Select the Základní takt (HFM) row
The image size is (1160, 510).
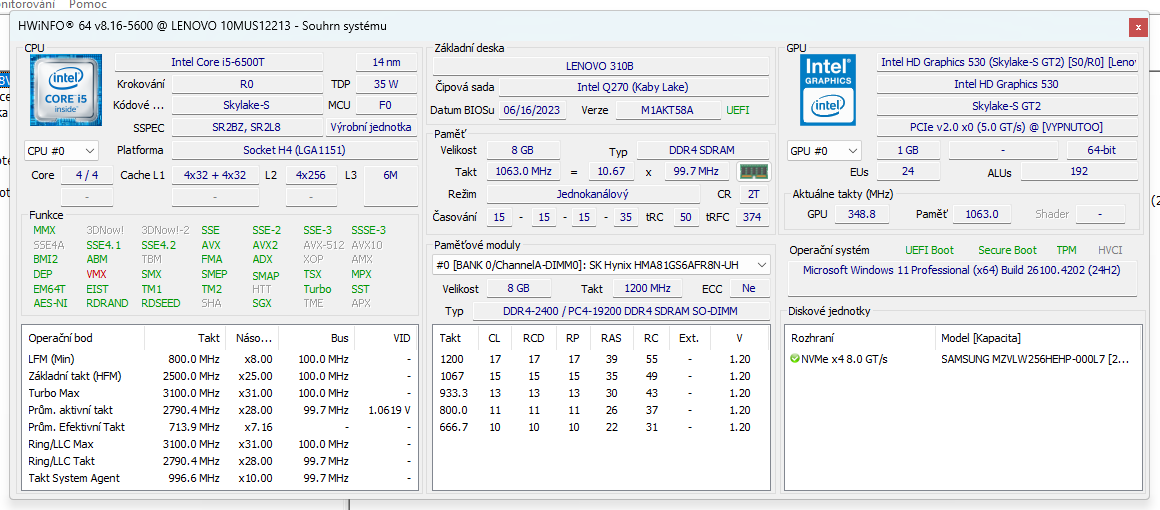pyautogui.click(x=219, y=376)
